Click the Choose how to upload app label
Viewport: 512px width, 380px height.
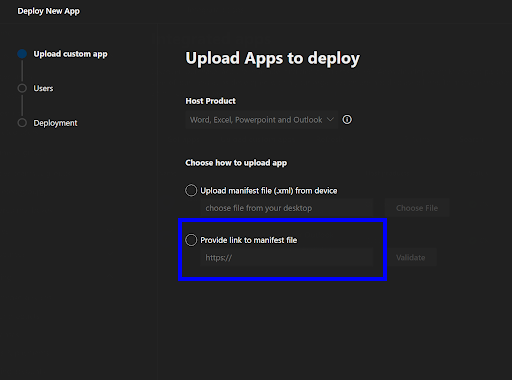tap(236, 163)
